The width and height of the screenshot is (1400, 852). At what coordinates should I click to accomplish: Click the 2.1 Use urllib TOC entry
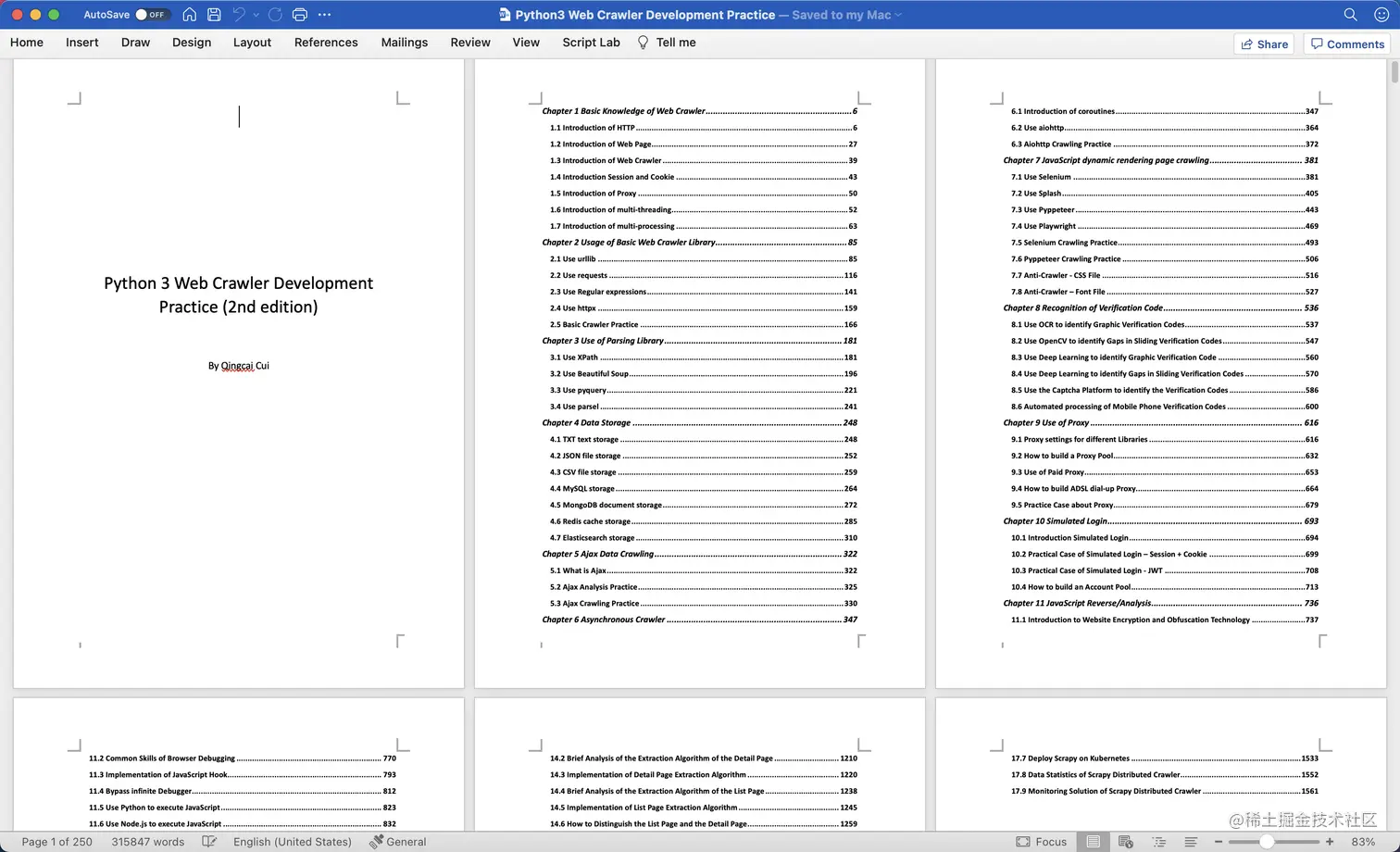point(704,259)
